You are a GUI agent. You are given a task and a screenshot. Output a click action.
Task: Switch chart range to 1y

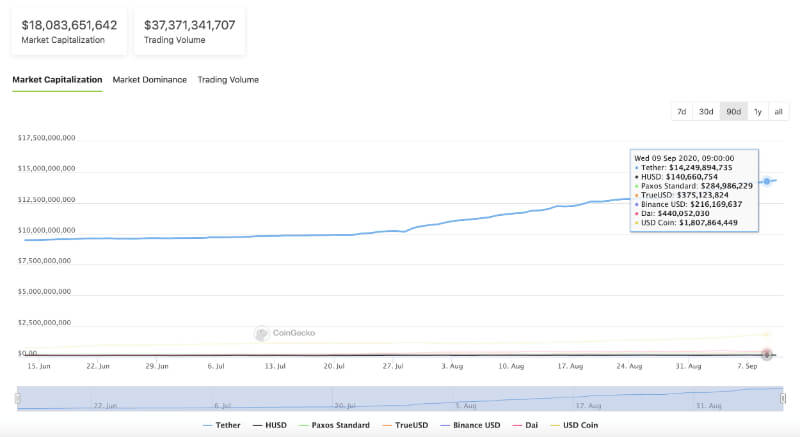pos(758,112)
